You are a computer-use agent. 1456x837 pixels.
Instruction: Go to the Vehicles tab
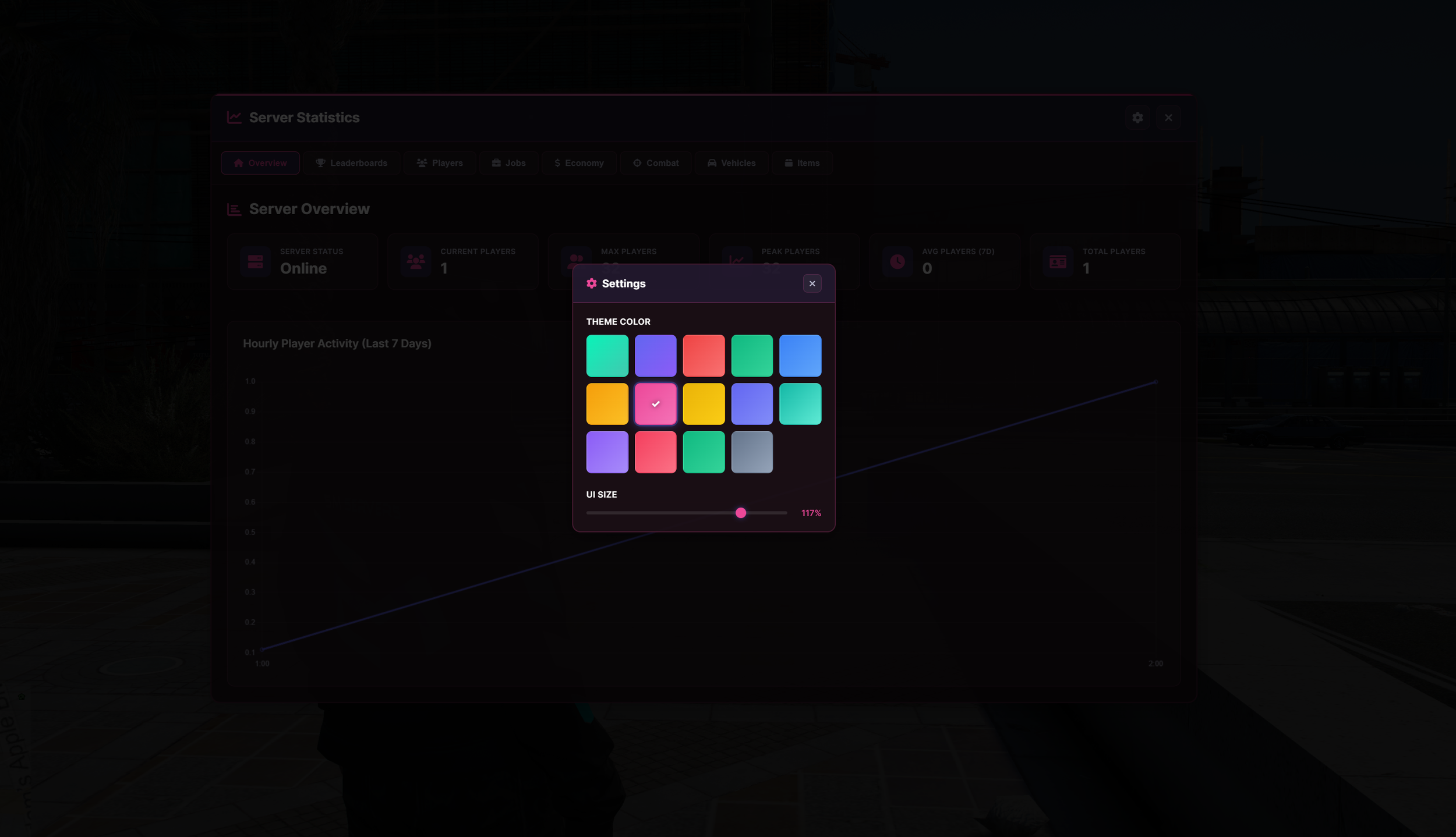[x=731, y=163]
